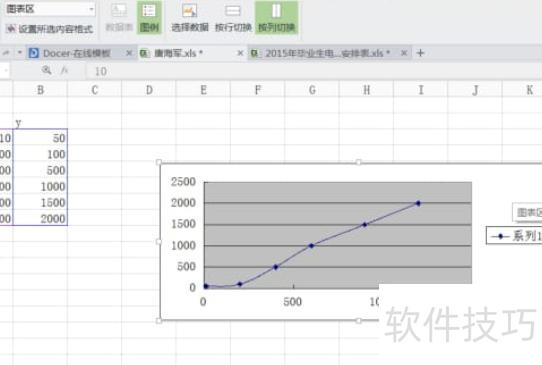
Task: Open 选择数据 select data dialog
Action: [x=190, y=17]
